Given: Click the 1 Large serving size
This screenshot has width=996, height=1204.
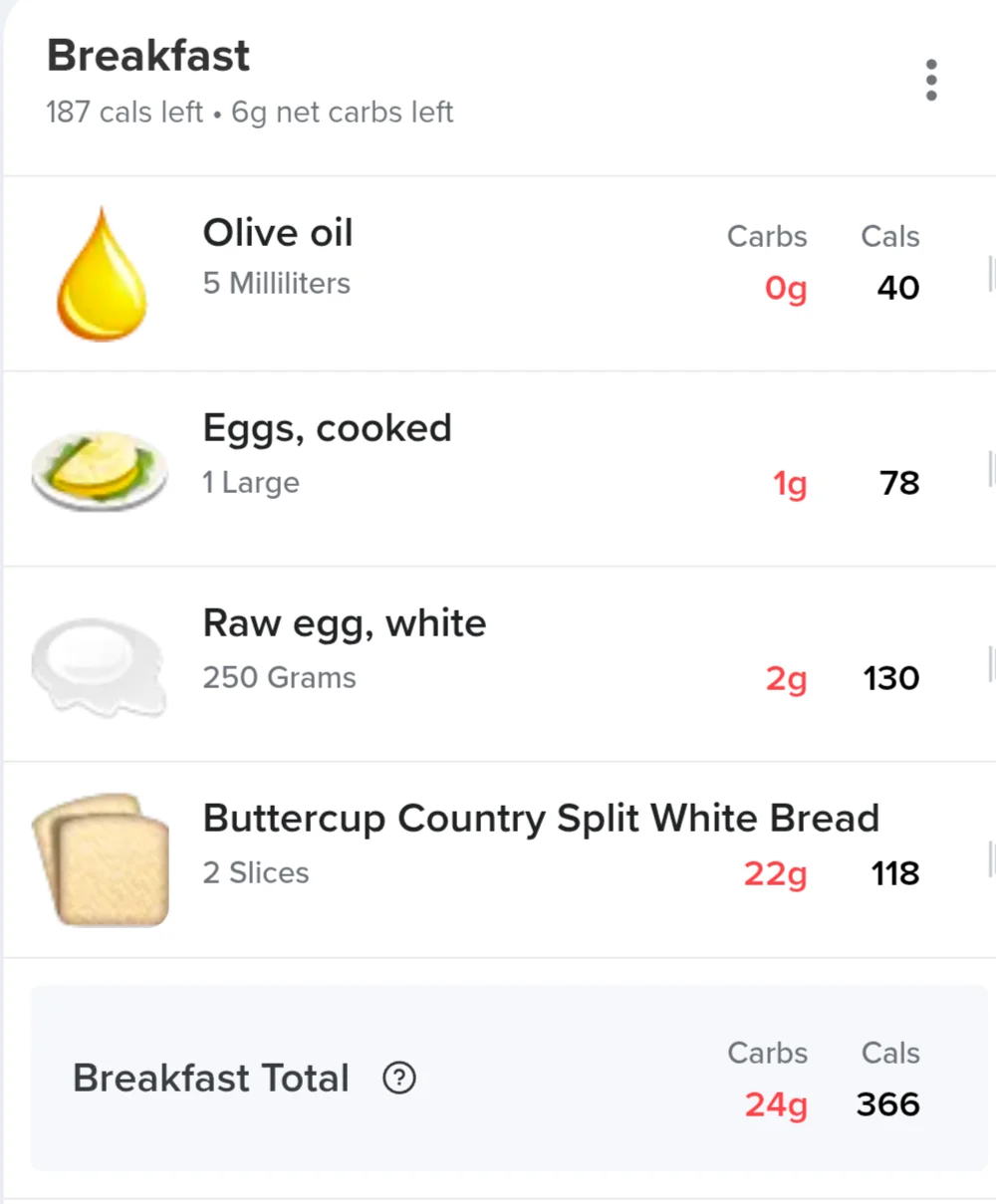Looking at the screenshot, I should click(251, 482).
